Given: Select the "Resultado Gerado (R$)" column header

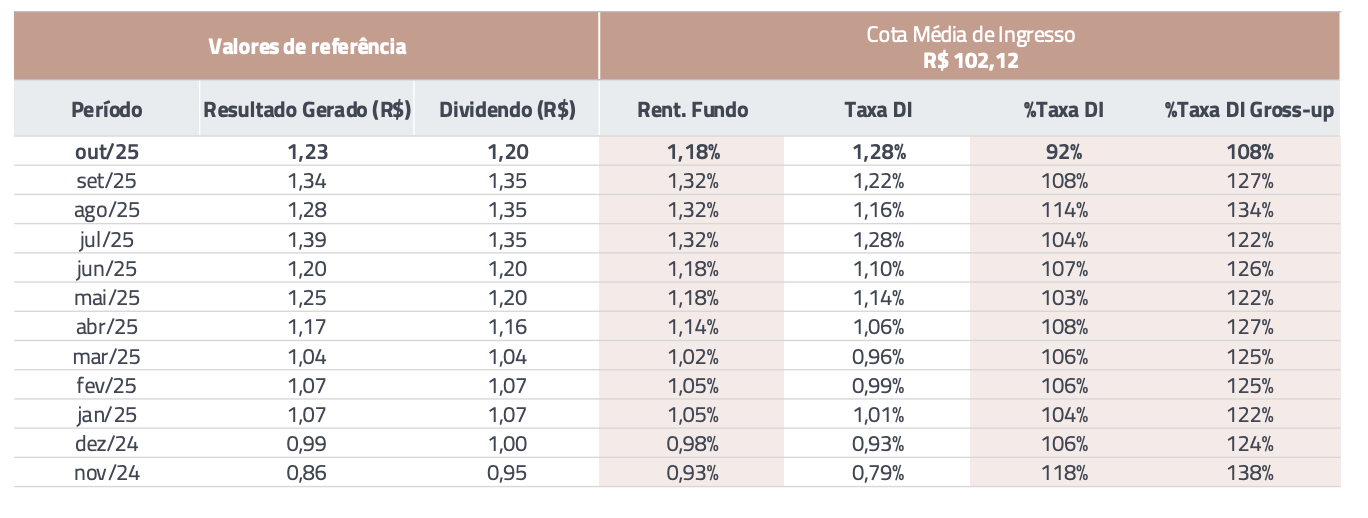Looking at the screenshot, I should (x=308, y=110).
